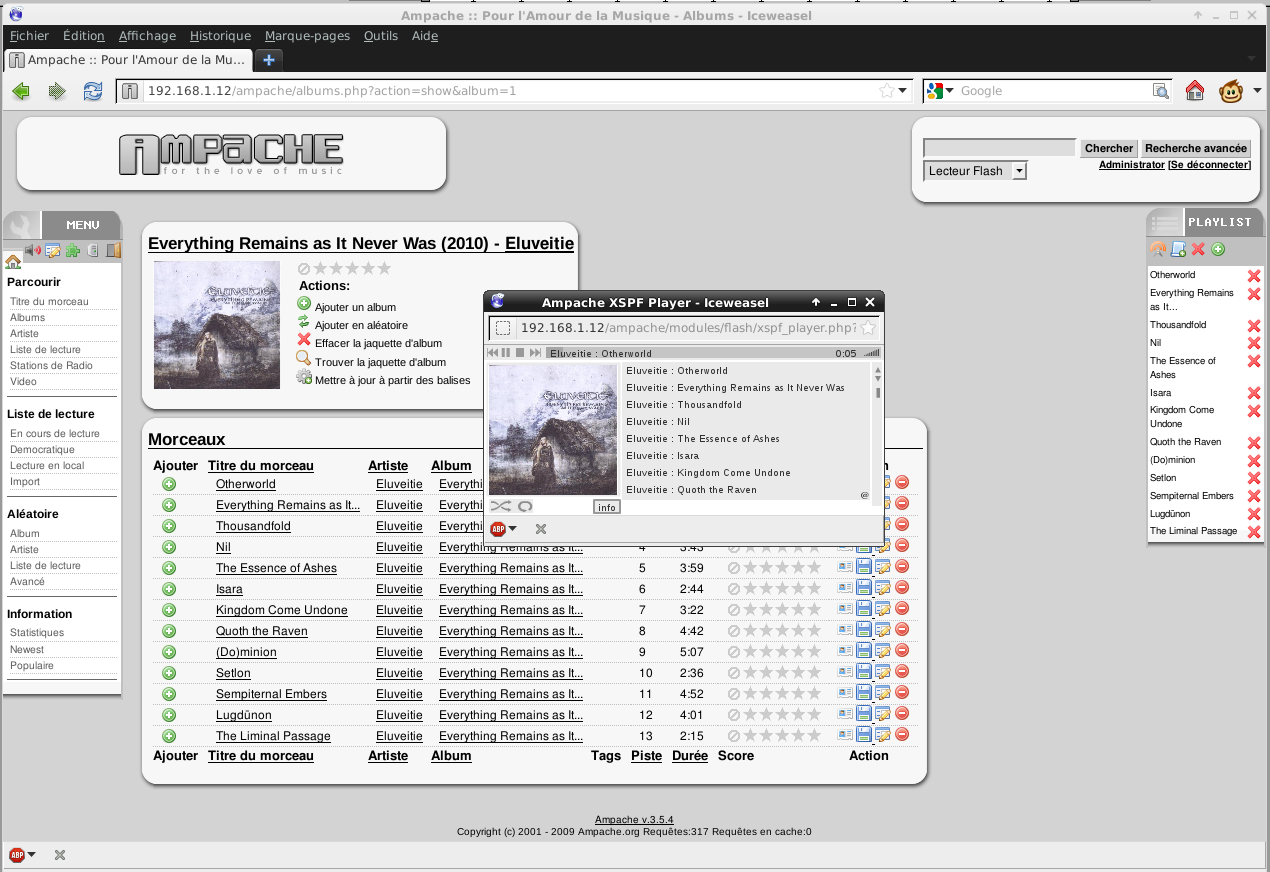The height and width of the screenshot is (872, 1270).
Task: Click the green plus beside Otherworld track
Action: coord(169,484)
